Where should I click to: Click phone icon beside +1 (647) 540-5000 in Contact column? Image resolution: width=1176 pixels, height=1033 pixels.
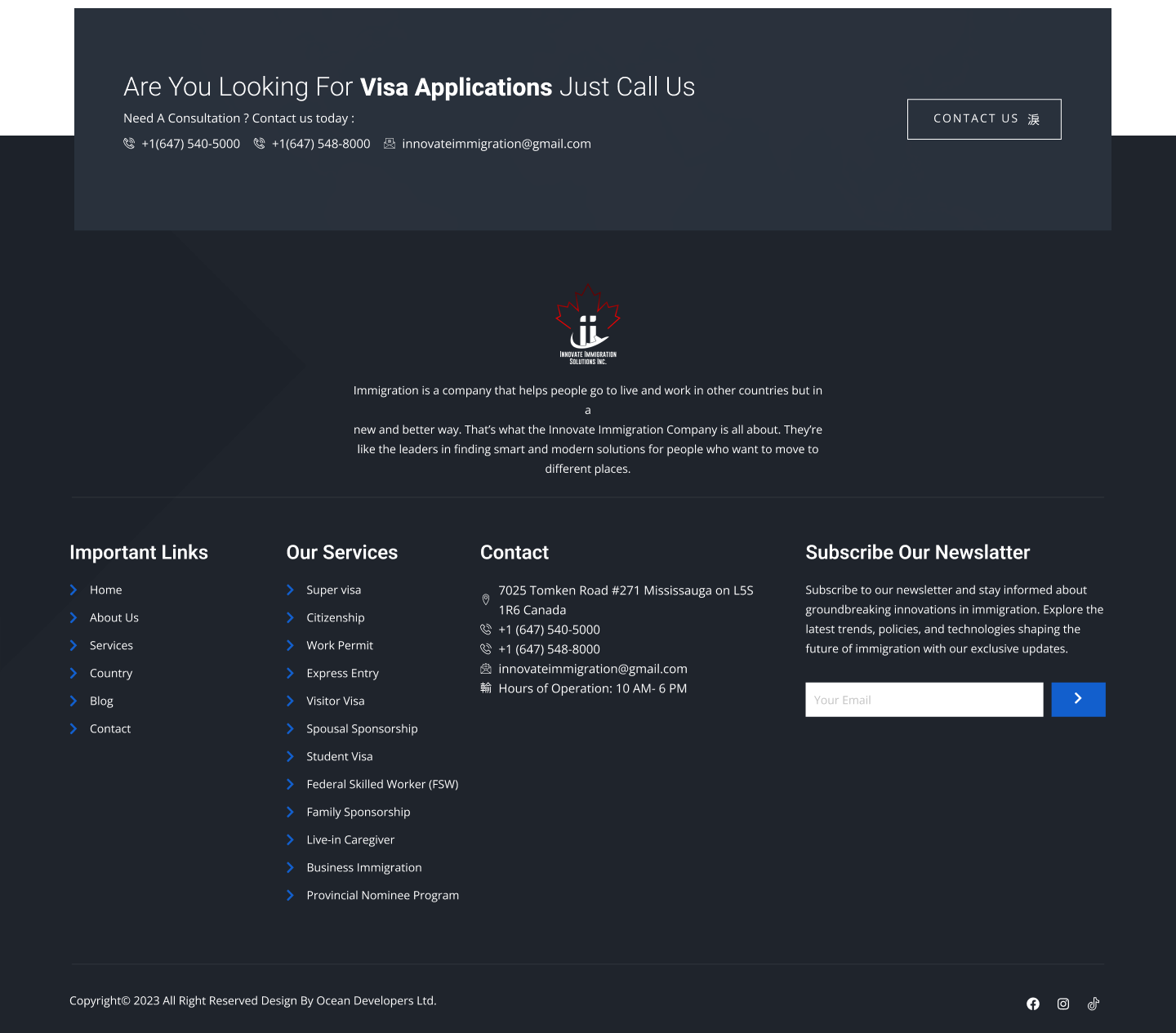[x=486, y=630]
